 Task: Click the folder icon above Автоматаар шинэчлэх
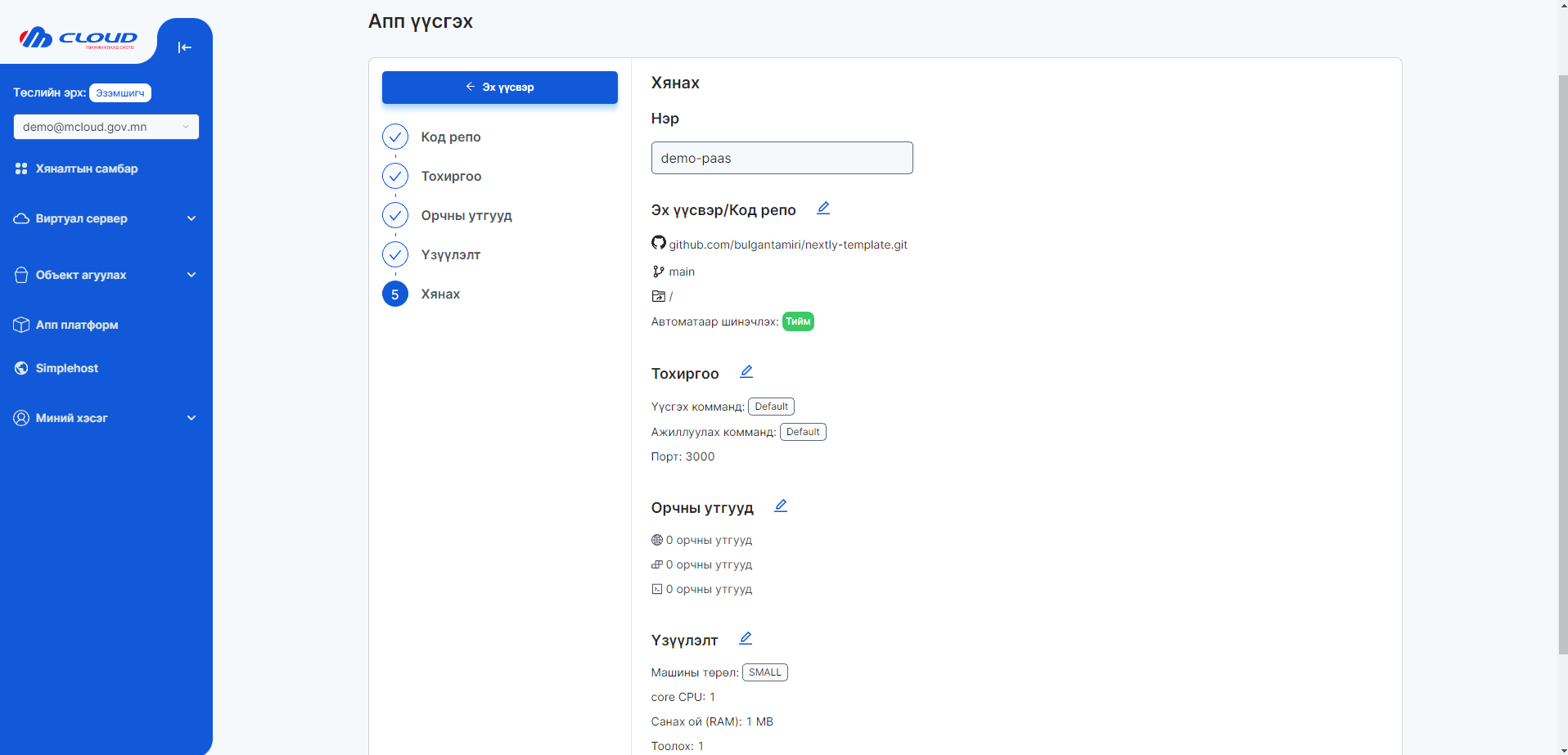pos(659,295)
